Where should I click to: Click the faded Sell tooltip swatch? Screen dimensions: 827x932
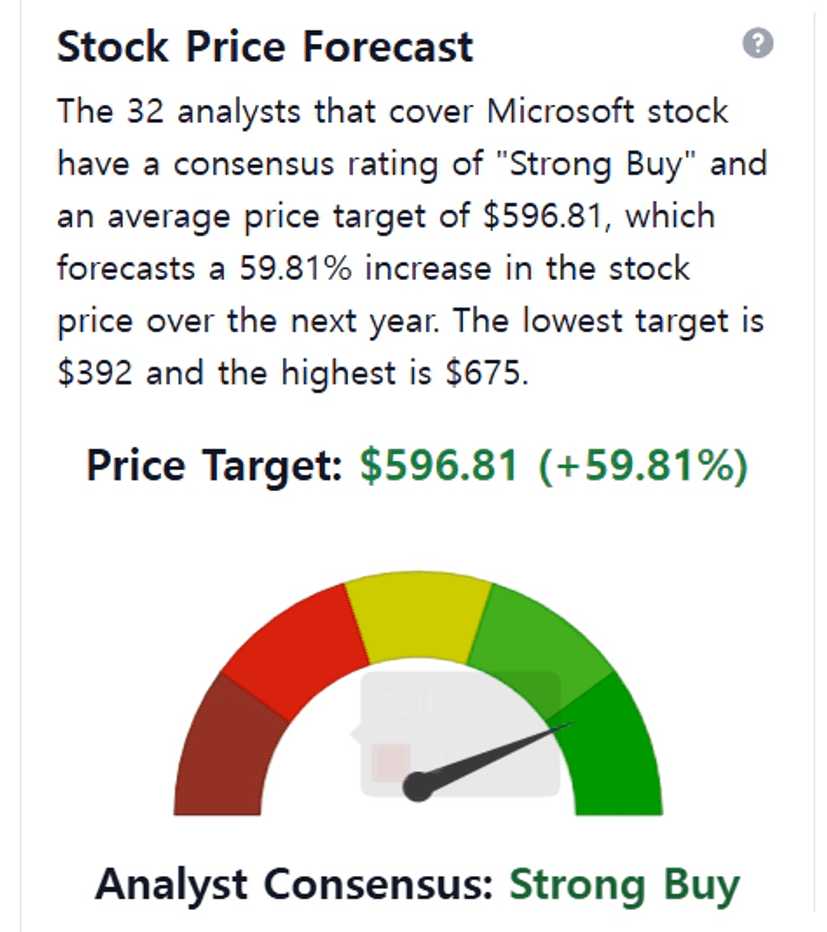pos(390,762)
